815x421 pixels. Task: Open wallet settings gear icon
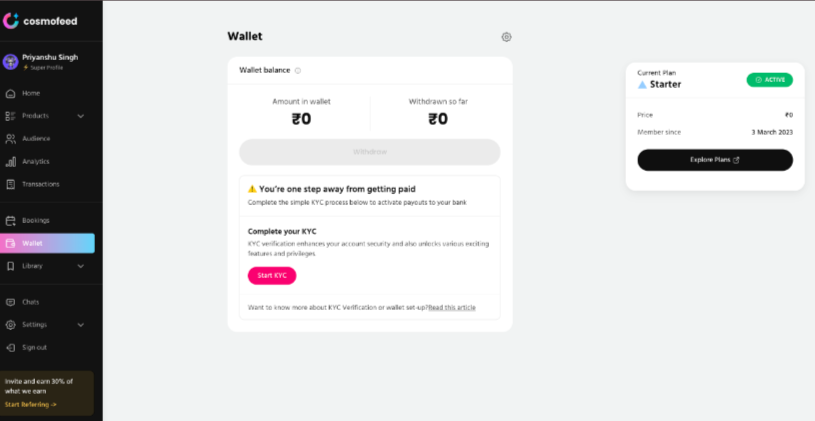pyautogui.click(x=506, y=37)
